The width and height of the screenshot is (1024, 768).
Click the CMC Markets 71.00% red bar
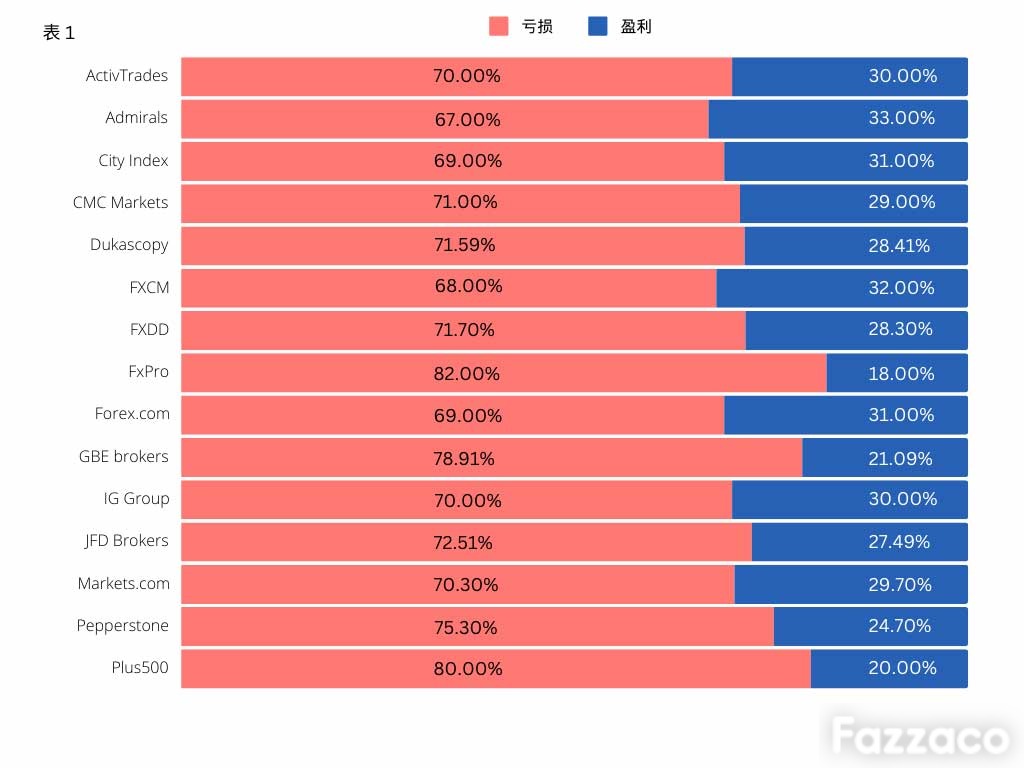click(460, 203)
